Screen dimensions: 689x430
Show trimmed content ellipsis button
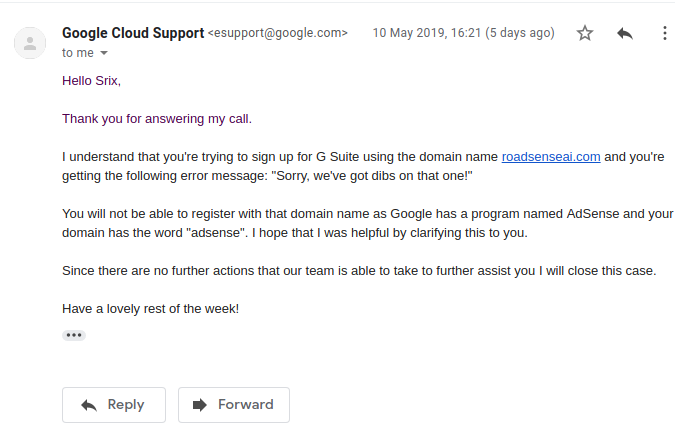tap(74, 336)
